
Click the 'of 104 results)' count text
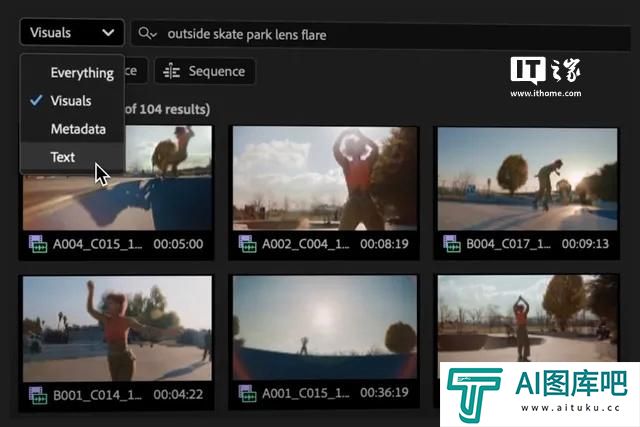coord(167,109)
